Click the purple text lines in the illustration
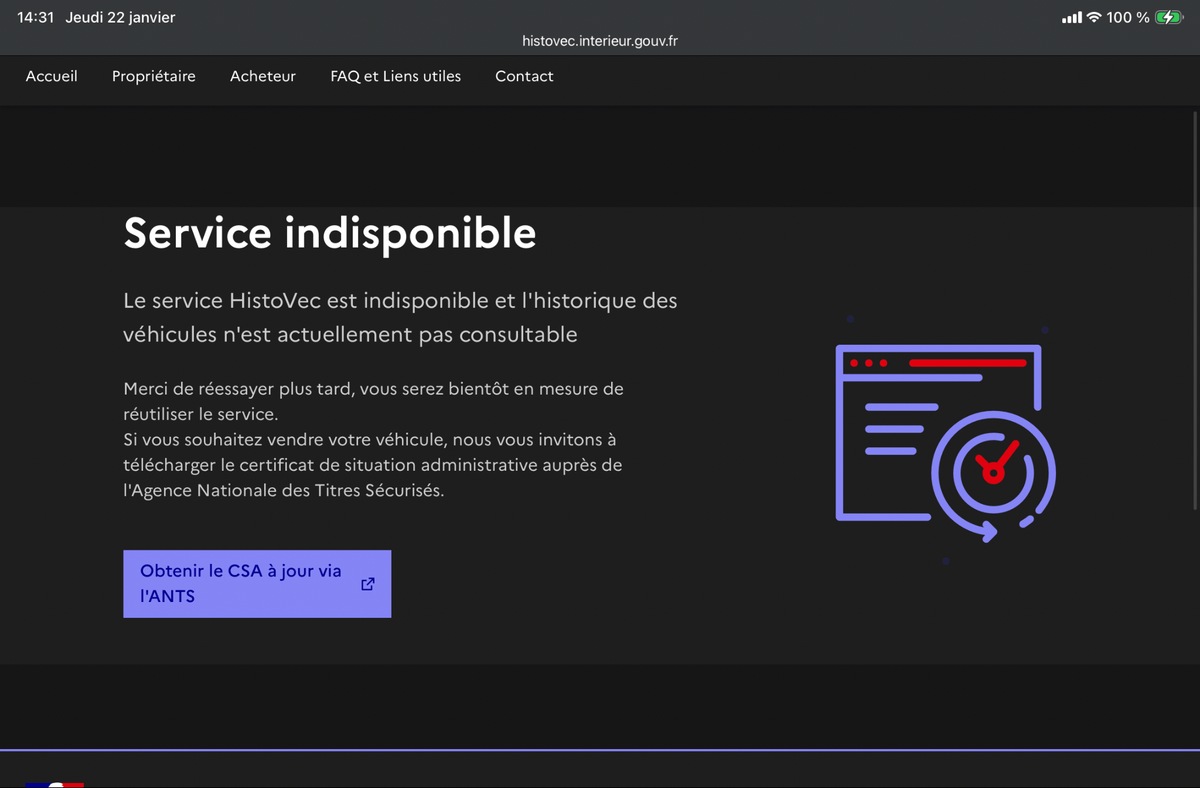 895,429
